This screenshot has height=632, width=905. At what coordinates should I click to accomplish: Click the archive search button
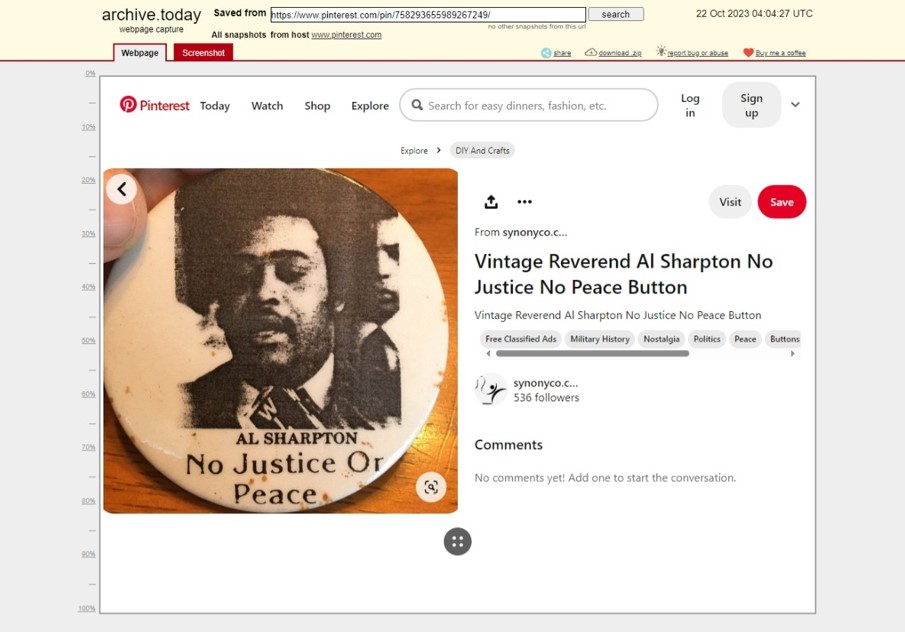[x=616, y=14]
